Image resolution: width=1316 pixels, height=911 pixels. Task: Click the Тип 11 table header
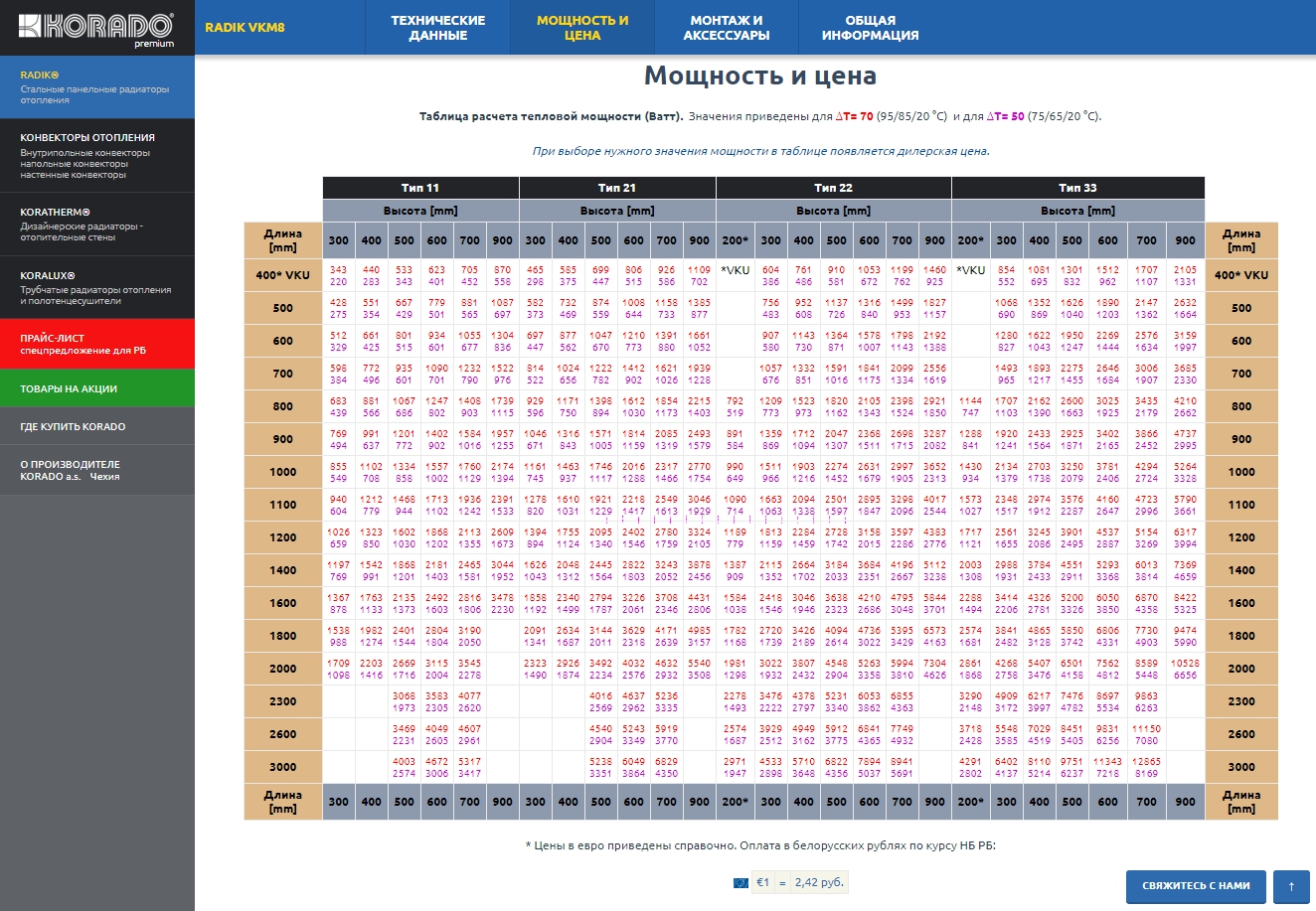click(x=420, y=188)
